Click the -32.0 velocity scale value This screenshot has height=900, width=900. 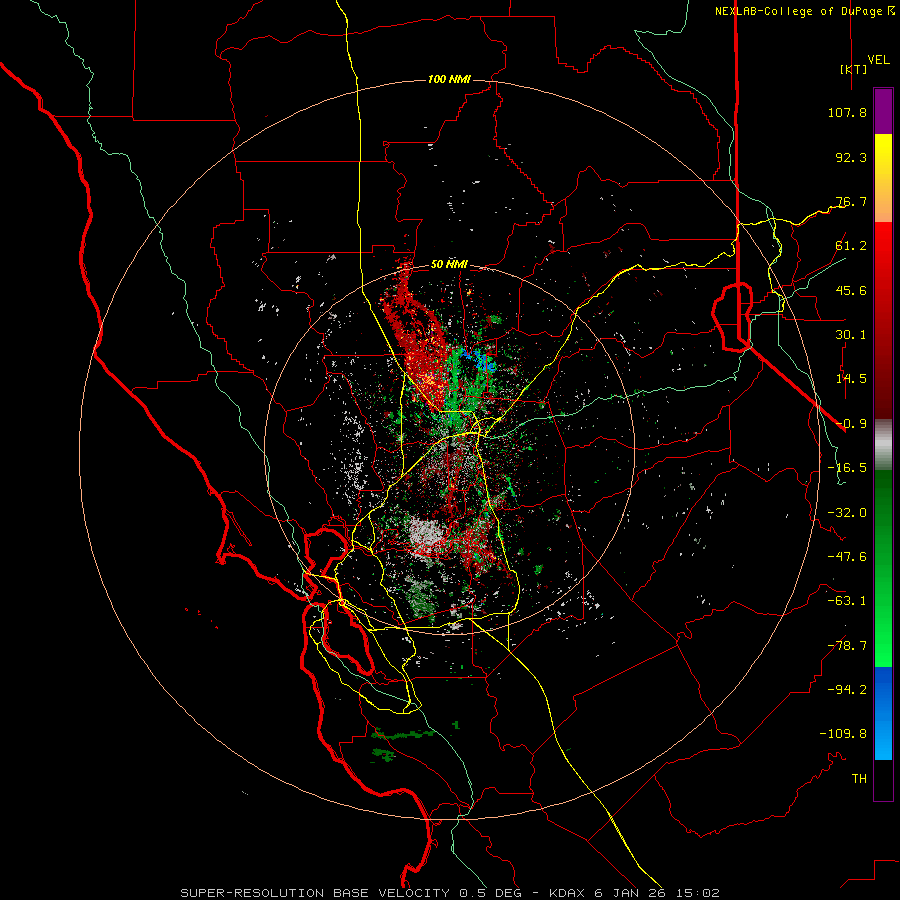847,513
